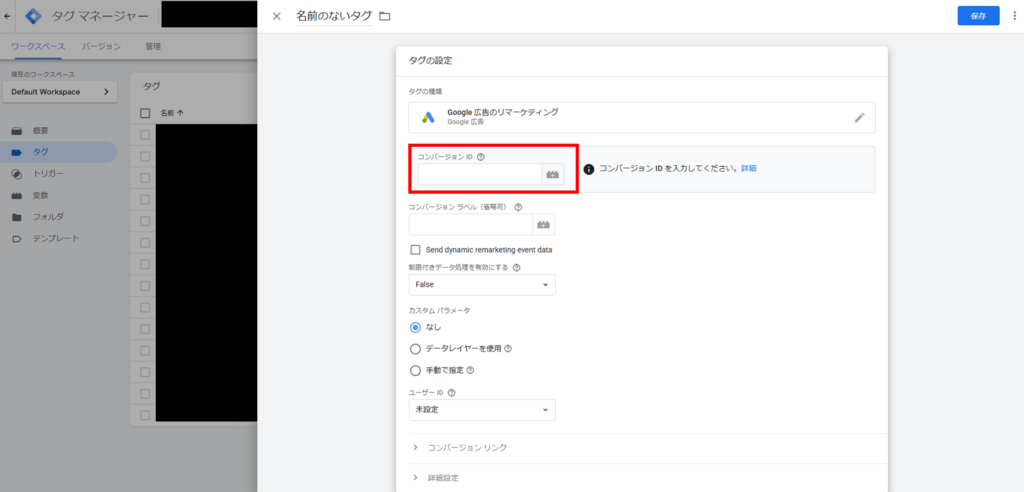Viewport: 1024px width, 492px height.
Task: Click Google 広告のリマーケティング tag type row
Action: [x=642, y=118]
